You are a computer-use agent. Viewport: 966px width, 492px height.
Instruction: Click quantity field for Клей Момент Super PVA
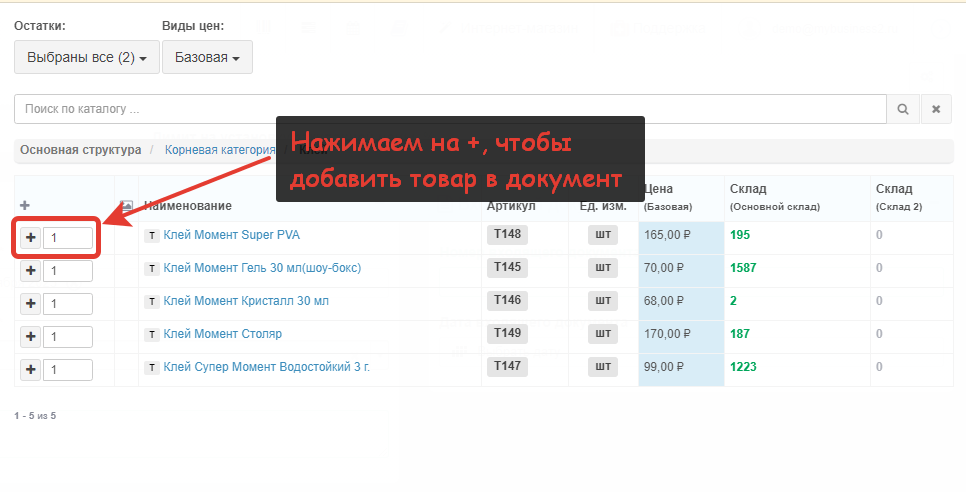68,238
